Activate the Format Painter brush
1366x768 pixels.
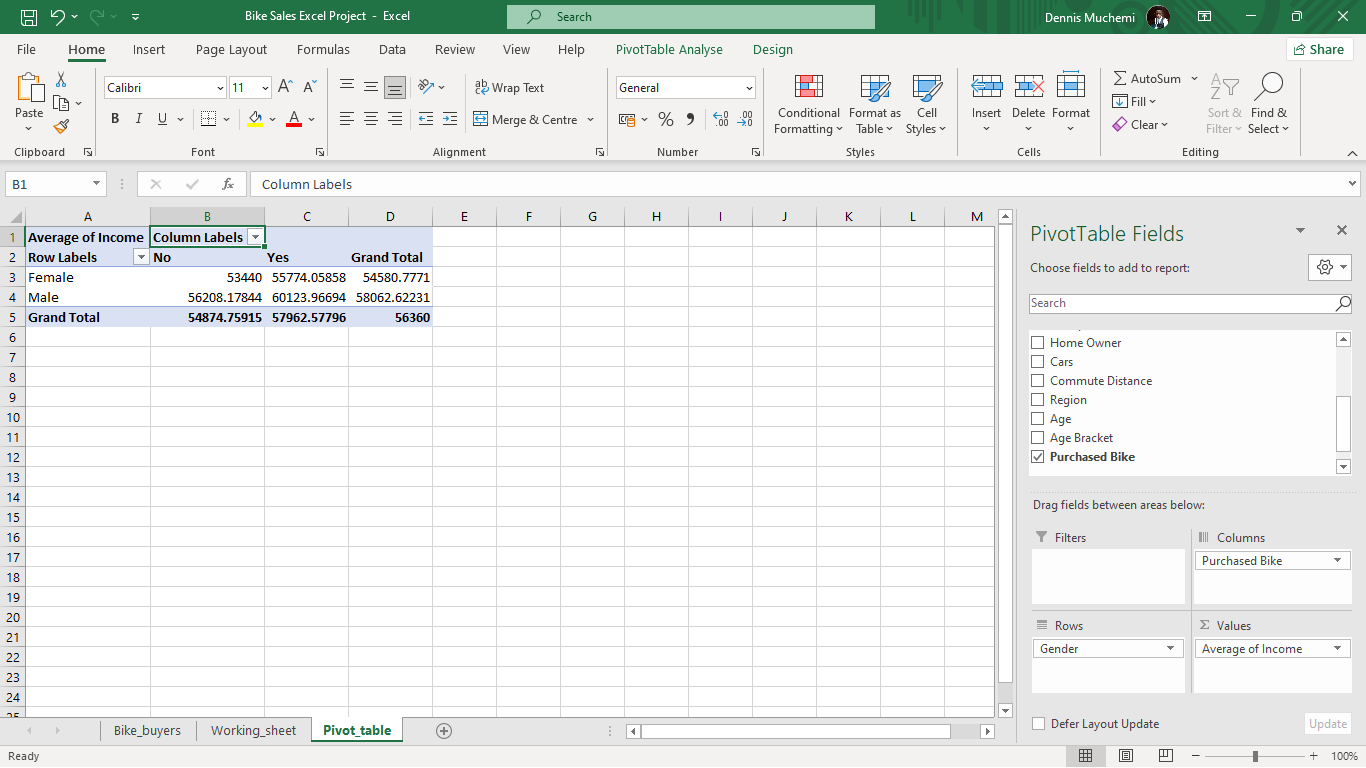point(61,126)
